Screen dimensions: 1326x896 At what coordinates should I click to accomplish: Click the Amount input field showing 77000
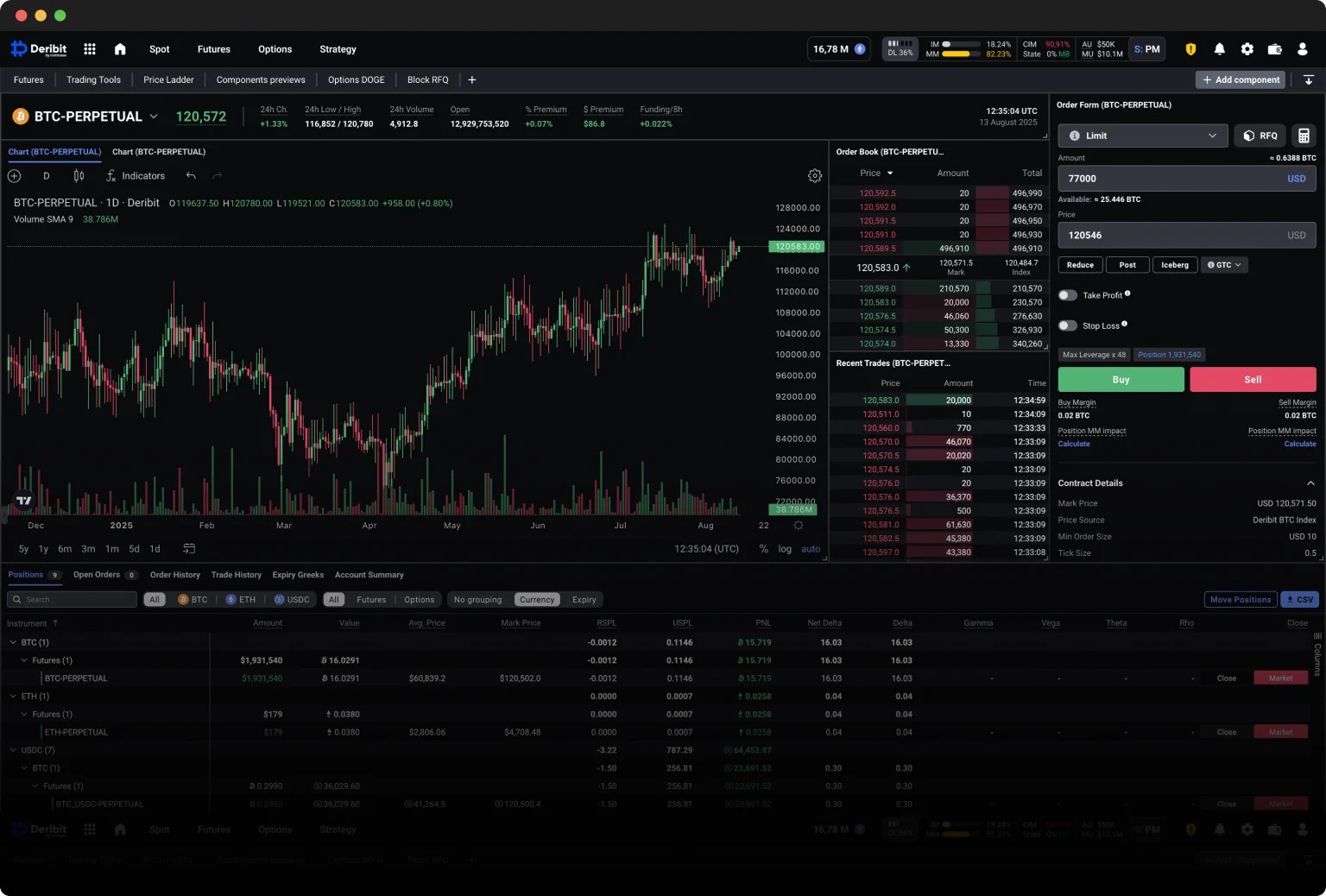pos(1186,179)
